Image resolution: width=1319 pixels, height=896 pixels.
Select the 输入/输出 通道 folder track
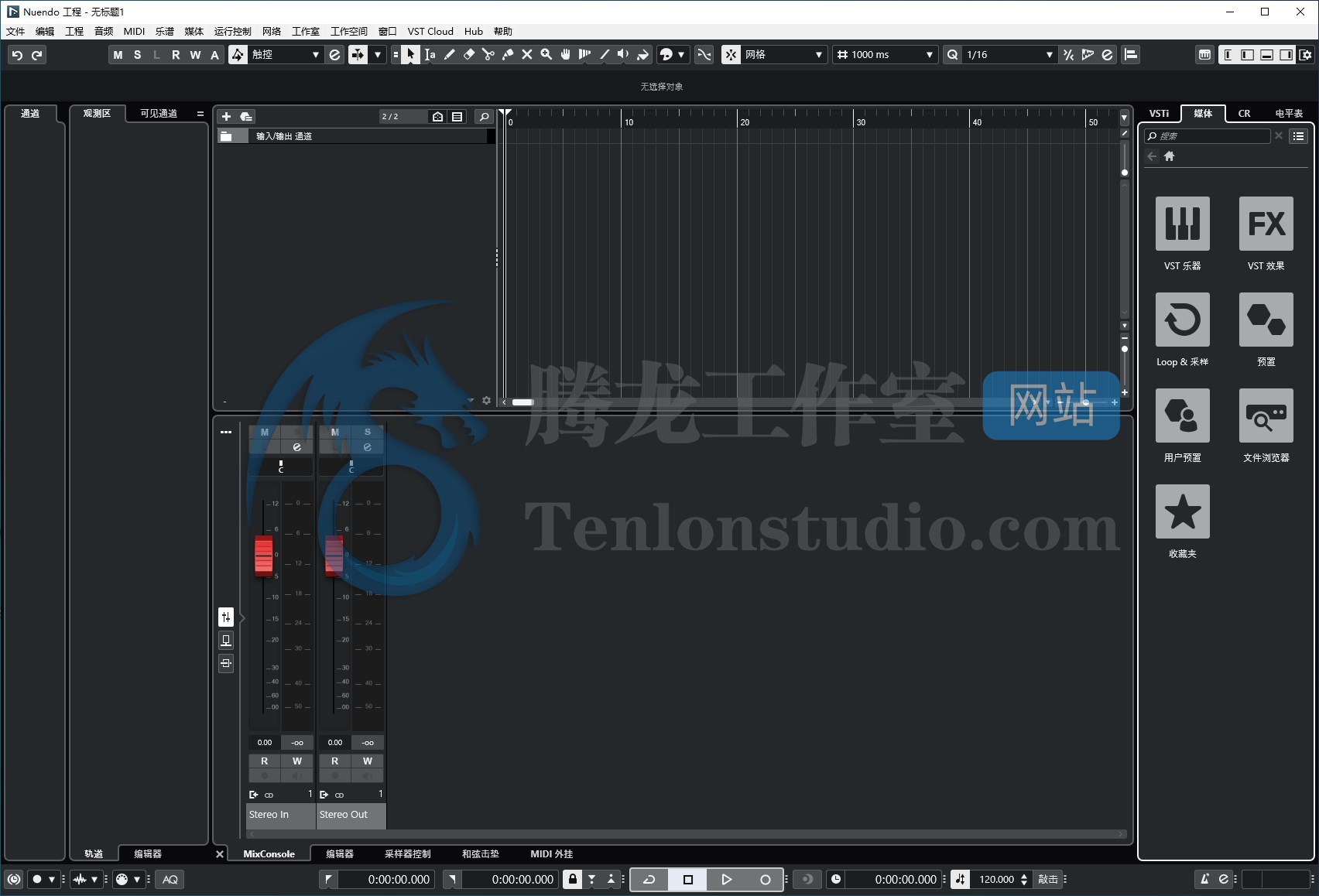coord(355,136)
